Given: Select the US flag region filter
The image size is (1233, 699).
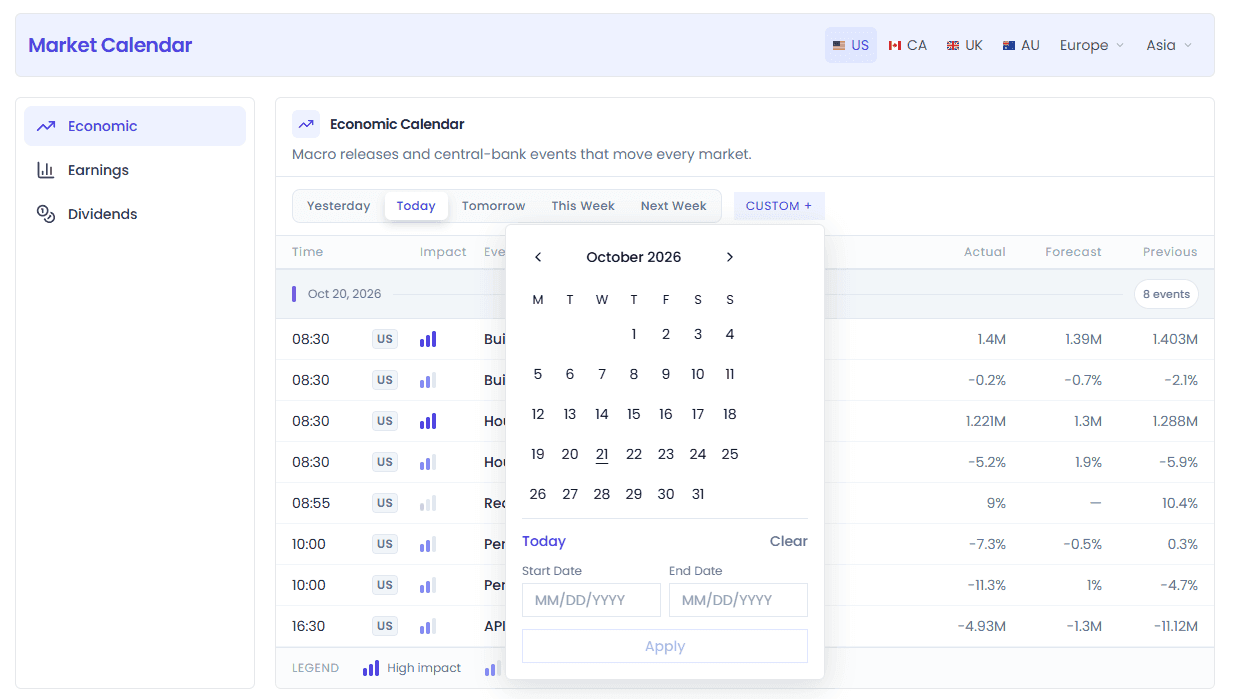Looking at the screenshot, I should (851, 45).
